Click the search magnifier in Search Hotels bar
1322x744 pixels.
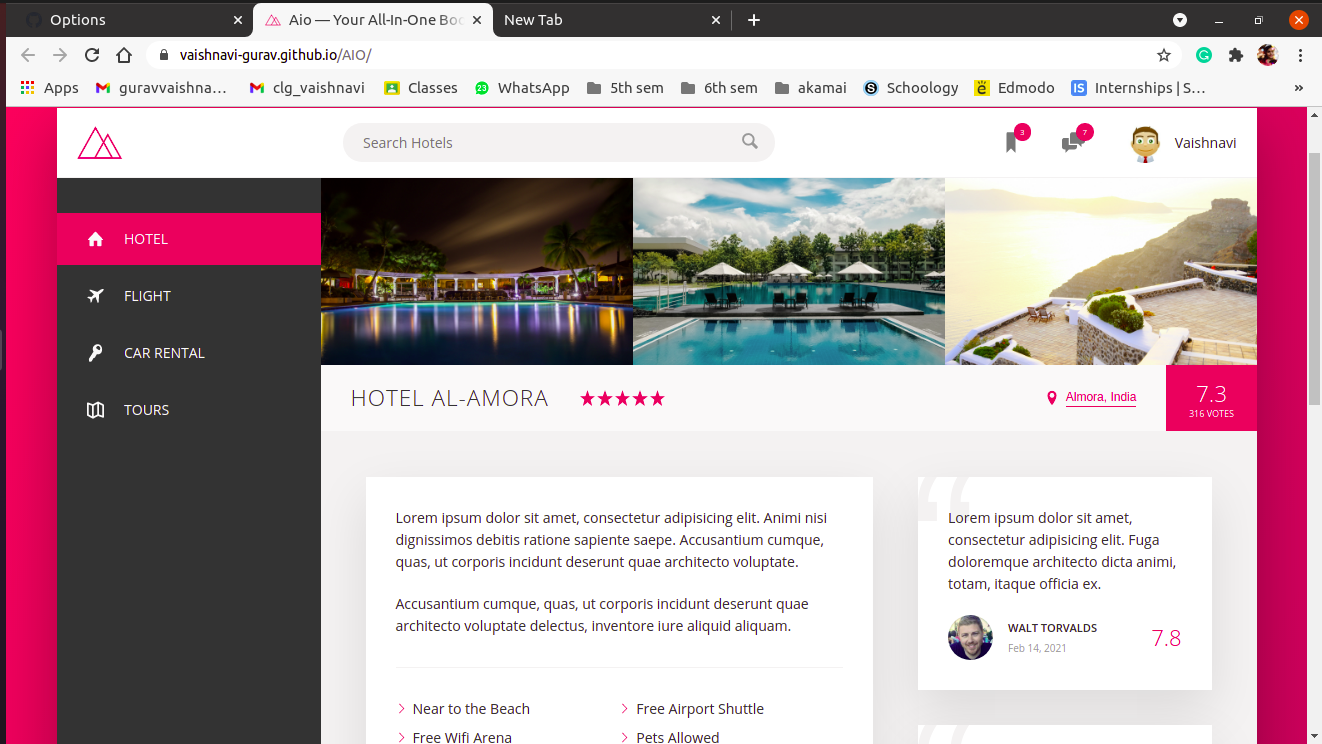pos(749,142)
